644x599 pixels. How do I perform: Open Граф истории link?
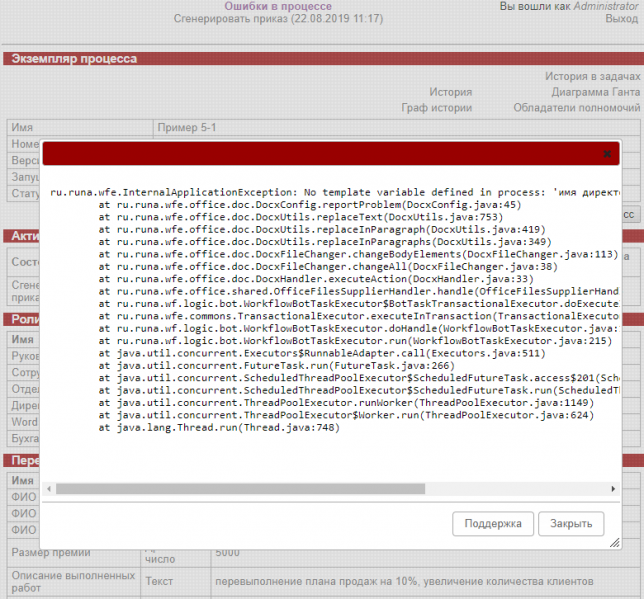tap(437, 108)
